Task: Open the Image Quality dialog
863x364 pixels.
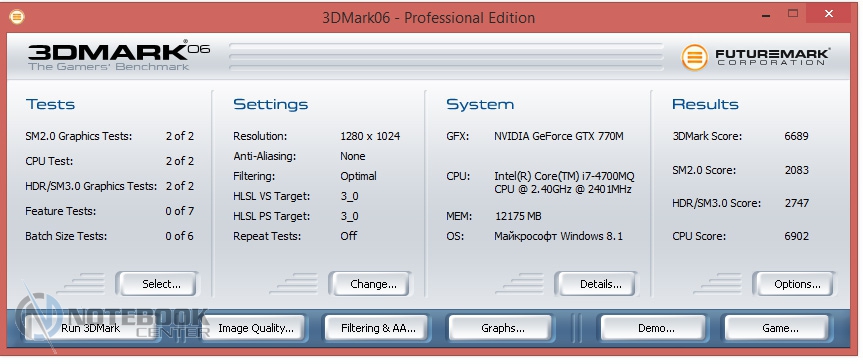Action: [x=256, y=328]
